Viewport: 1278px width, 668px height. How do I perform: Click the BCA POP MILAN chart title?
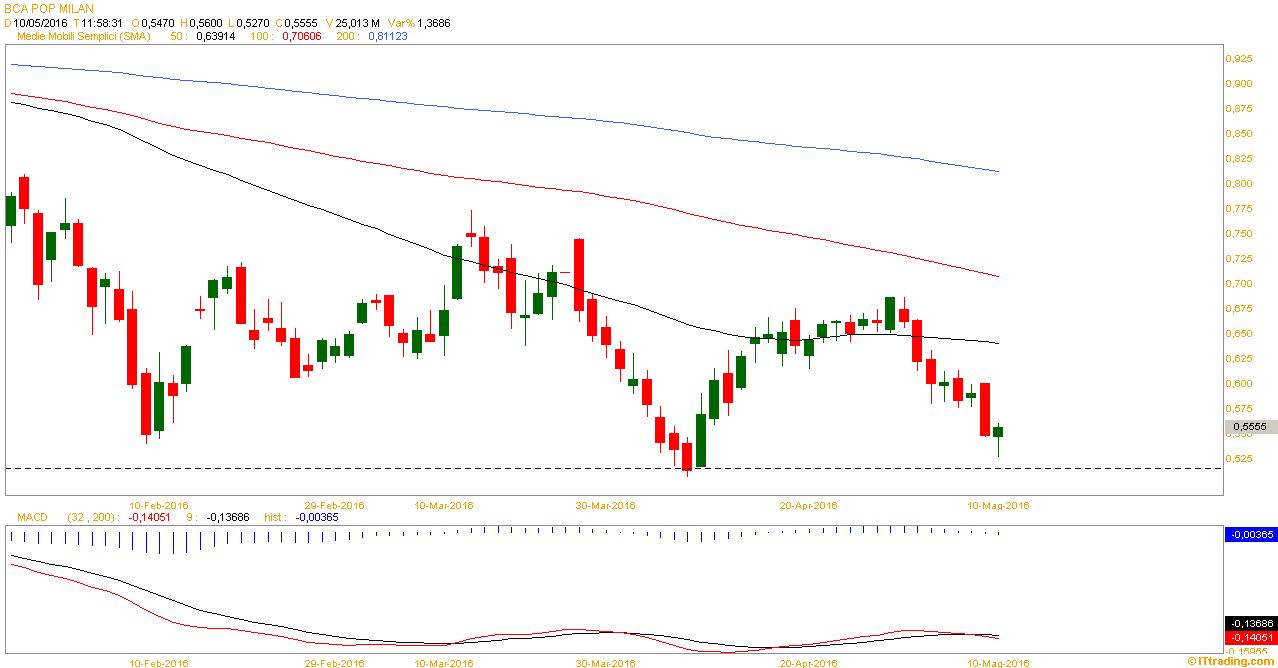[49, 8]
